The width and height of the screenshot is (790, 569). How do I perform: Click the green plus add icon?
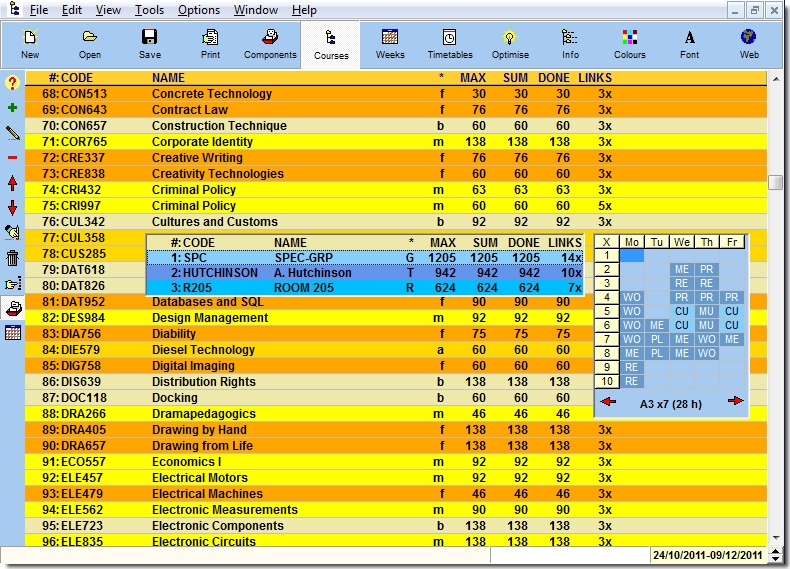pos(12,107)
